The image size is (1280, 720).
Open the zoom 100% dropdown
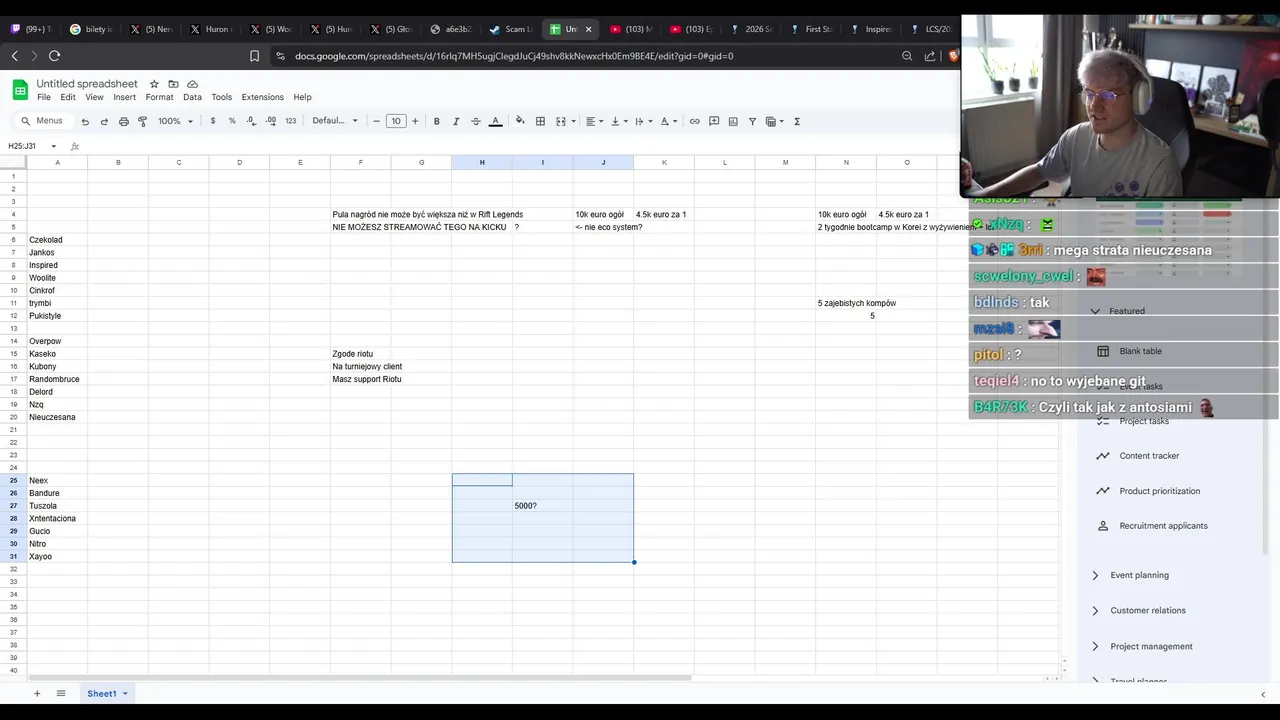pyautogui.click(x=175, y=121)
